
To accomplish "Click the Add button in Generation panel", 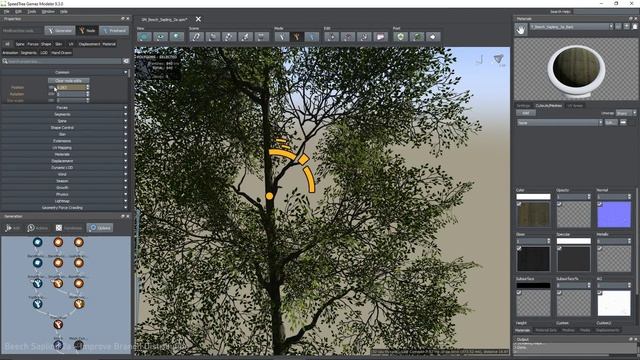I will tap(12, 228).
